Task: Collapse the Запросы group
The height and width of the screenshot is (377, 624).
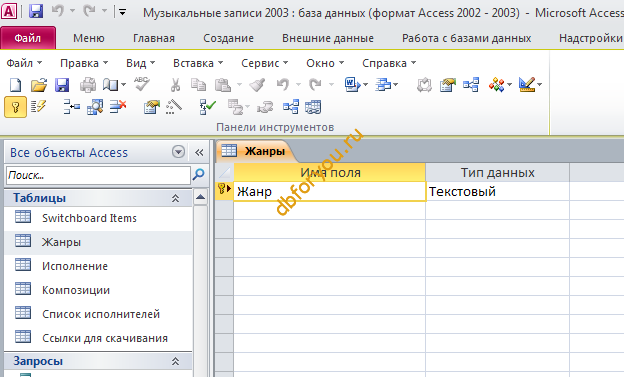Action: 175,361
